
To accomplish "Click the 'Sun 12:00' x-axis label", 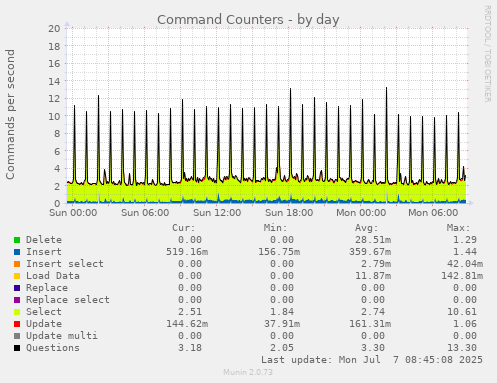I will pos(217,213).
